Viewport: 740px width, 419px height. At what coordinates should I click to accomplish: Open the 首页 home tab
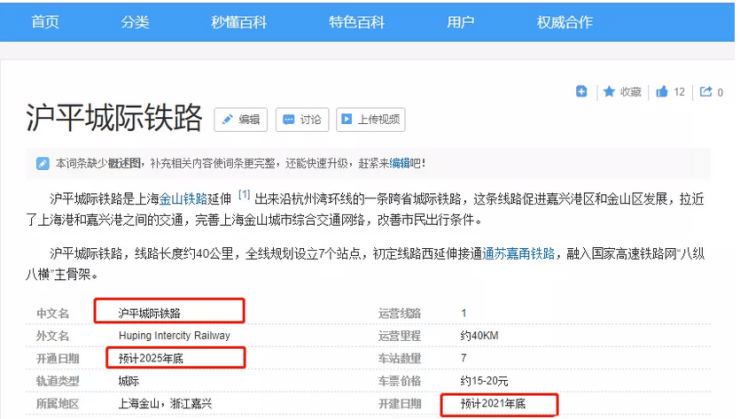point(45,21)
